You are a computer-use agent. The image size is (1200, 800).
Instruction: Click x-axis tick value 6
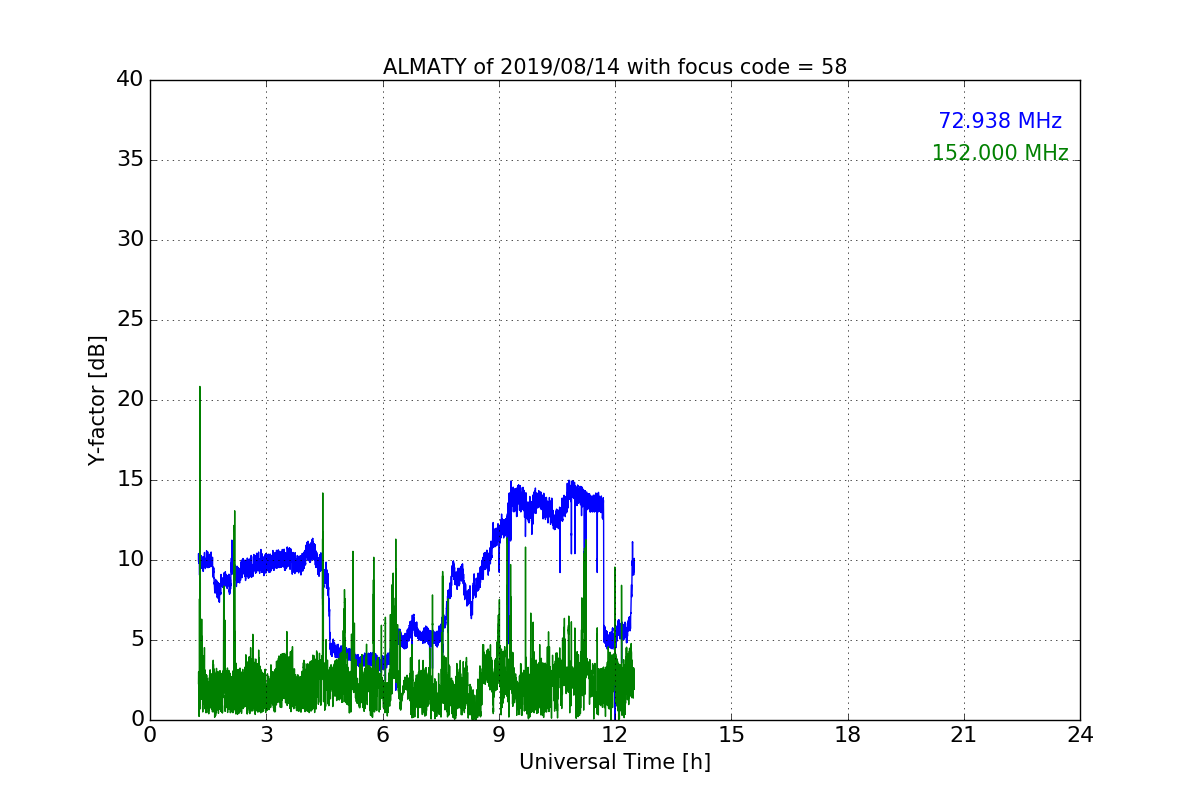[383, 735]
